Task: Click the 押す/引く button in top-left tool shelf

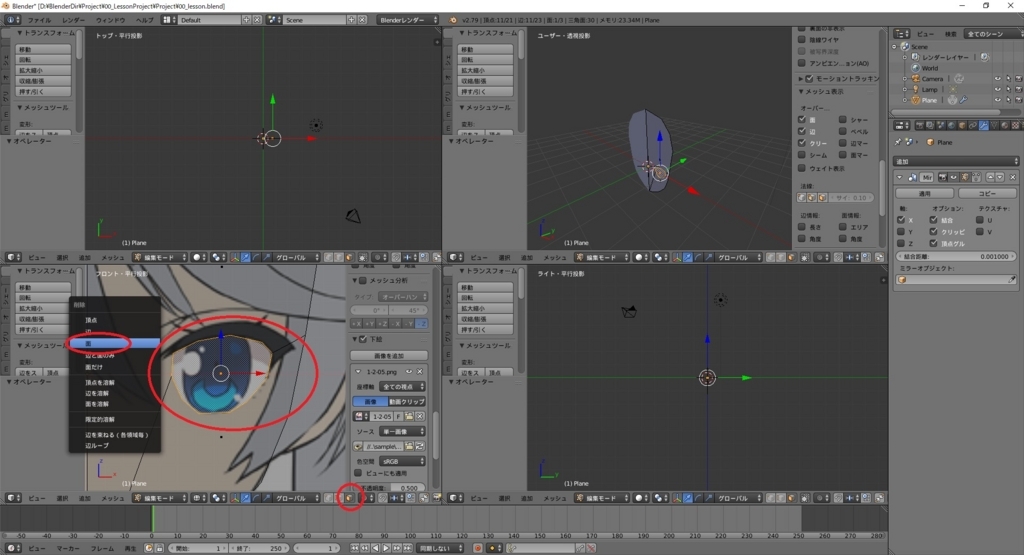Action: (43, 91)
